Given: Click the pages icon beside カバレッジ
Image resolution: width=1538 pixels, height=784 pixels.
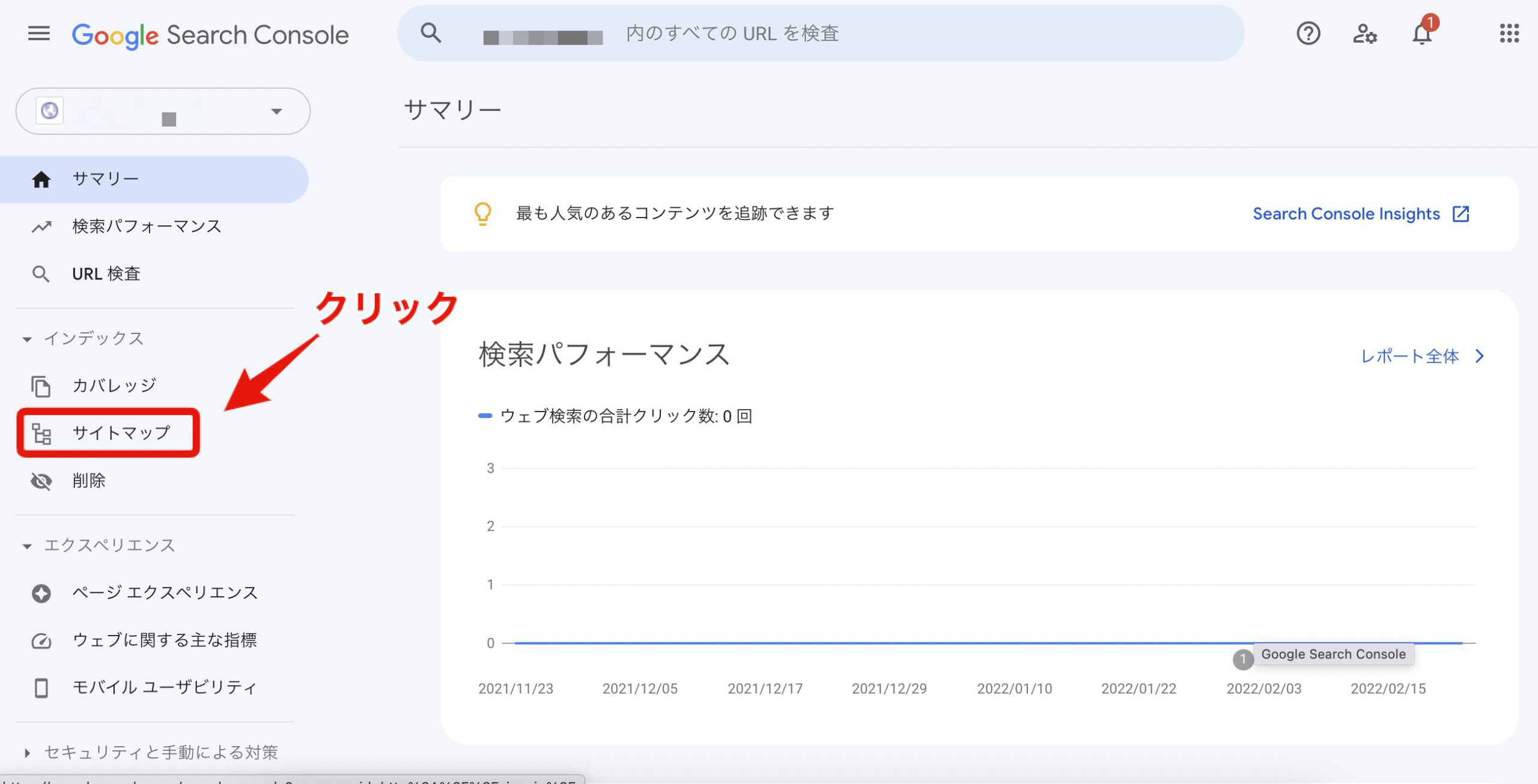Looking at the screenshot, I should click(x=41, y=386).
